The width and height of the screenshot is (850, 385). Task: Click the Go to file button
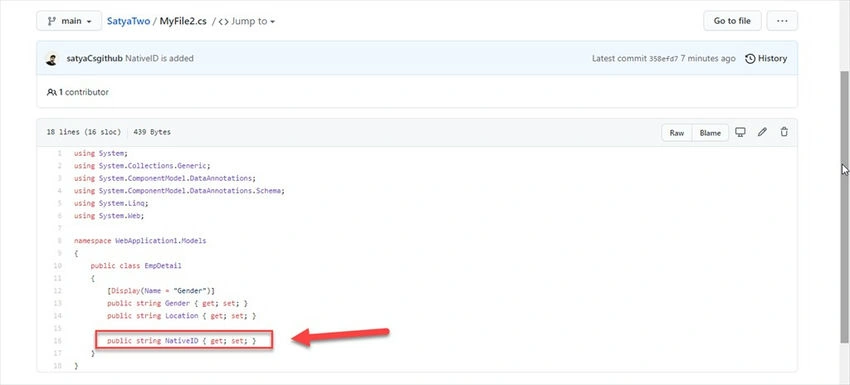tap(732, 21)
